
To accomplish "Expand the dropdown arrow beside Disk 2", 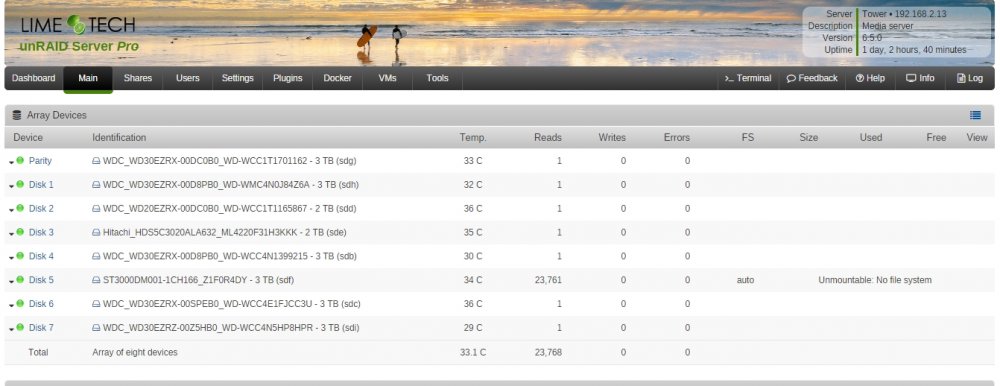I will coord(11,211).
